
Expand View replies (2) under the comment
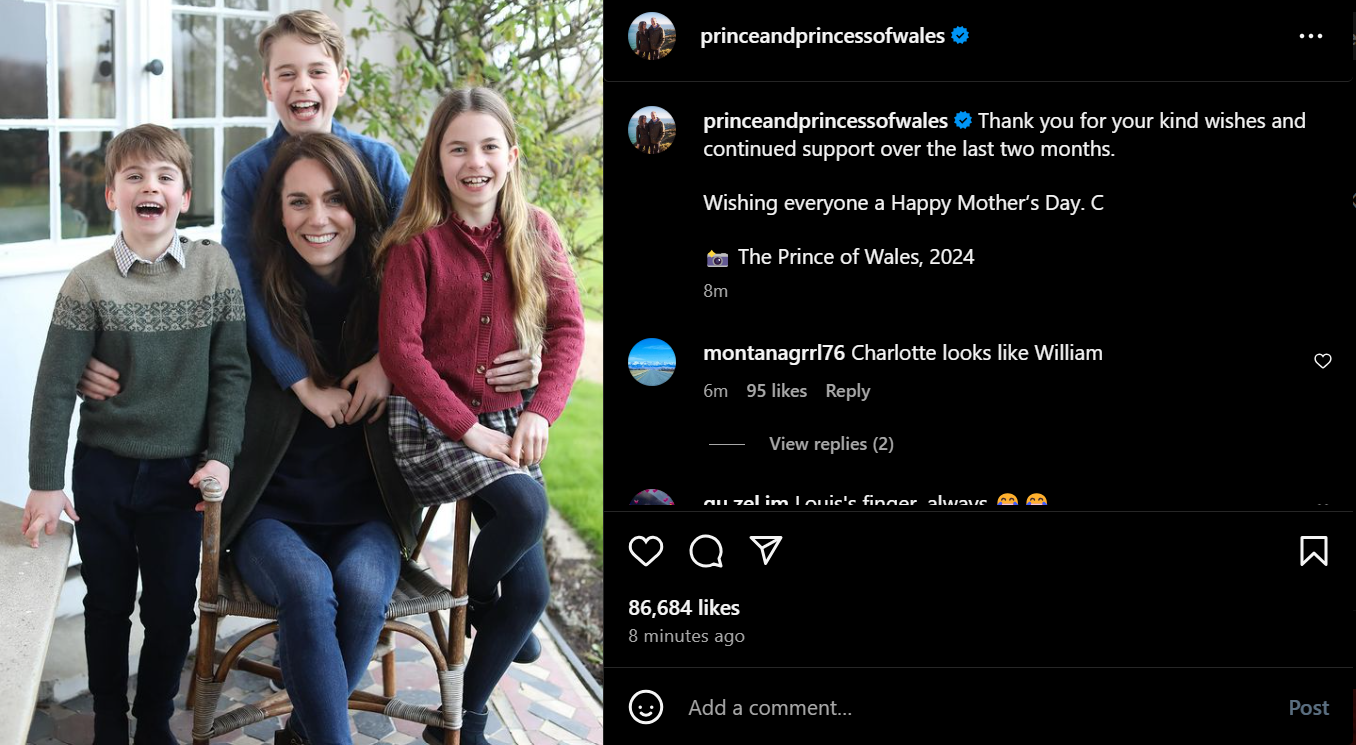click(830, 444)
